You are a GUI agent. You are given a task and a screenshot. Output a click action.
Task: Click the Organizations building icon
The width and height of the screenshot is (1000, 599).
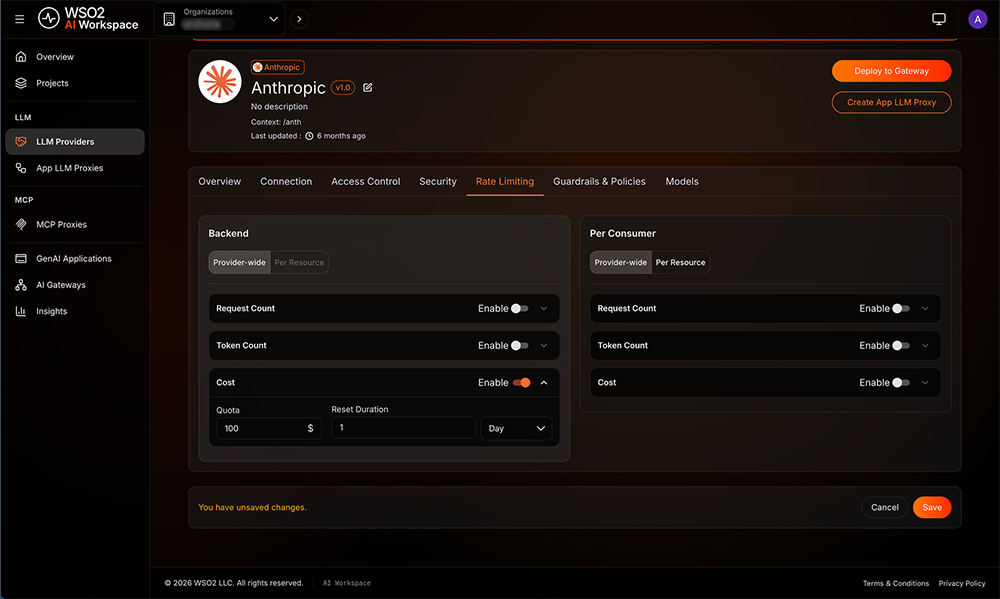(x=169, y=19)
